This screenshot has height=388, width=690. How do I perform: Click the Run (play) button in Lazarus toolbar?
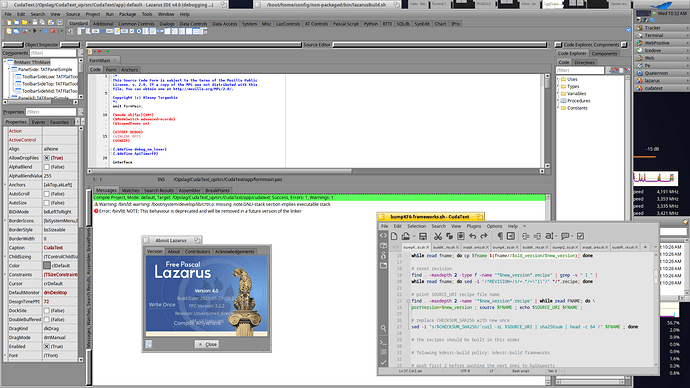point(35,31)
